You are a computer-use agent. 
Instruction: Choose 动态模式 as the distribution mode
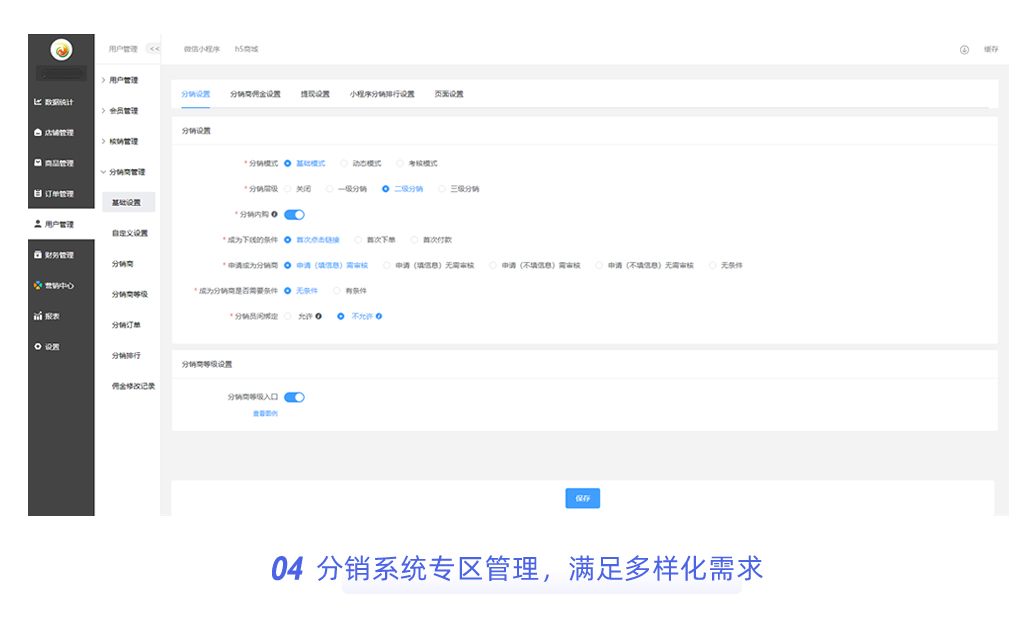click(x=345, y=163)
